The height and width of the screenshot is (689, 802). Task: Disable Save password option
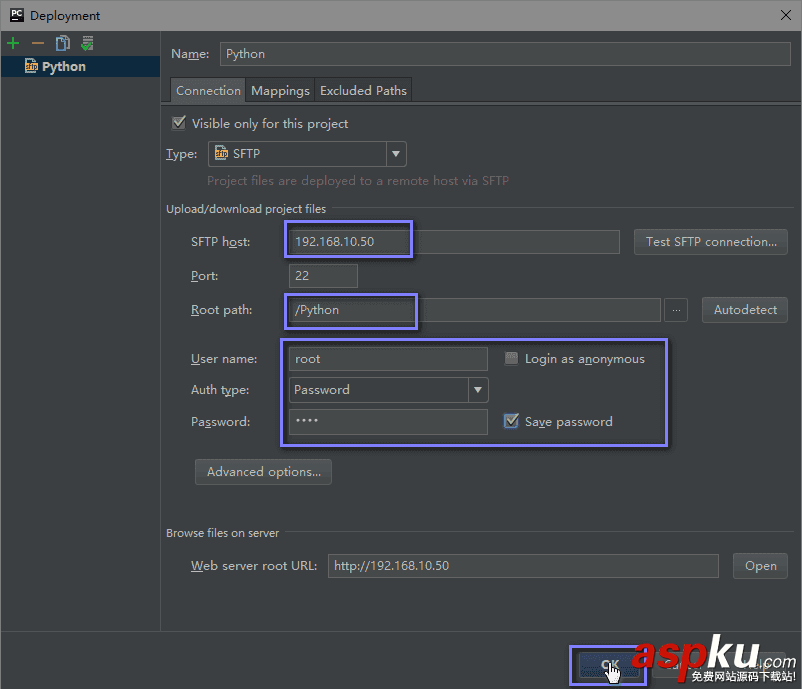click(509, 421)
